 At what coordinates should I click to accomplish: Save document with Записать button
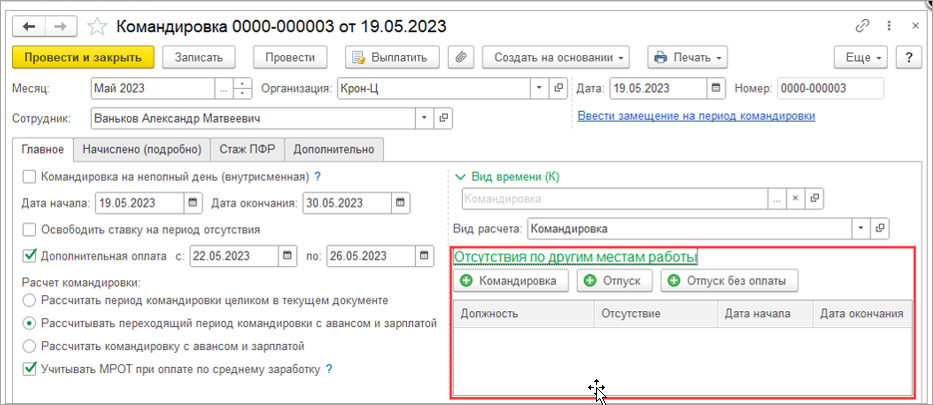199,58
